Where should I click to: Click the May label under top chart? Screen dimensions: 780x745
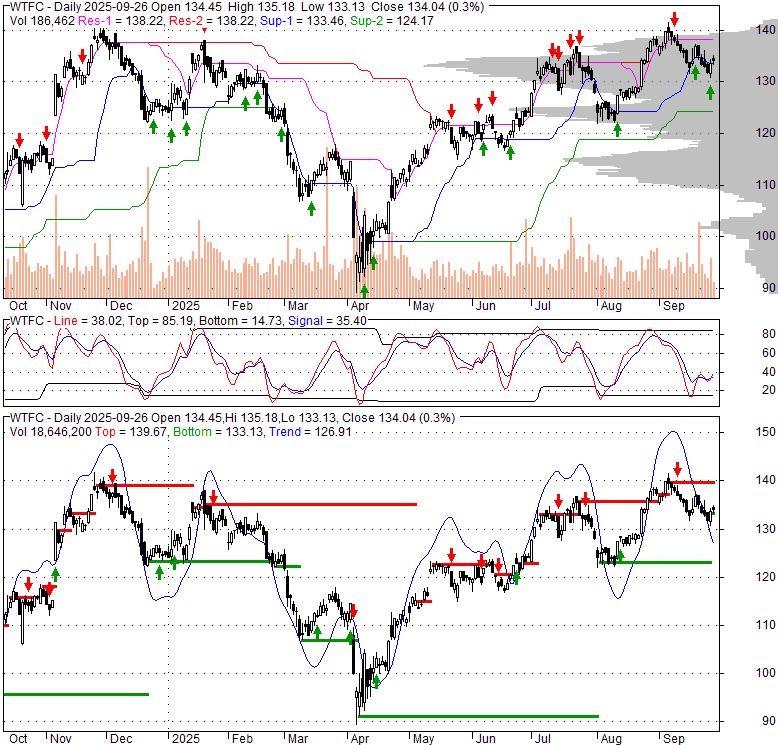click(423, 306)
